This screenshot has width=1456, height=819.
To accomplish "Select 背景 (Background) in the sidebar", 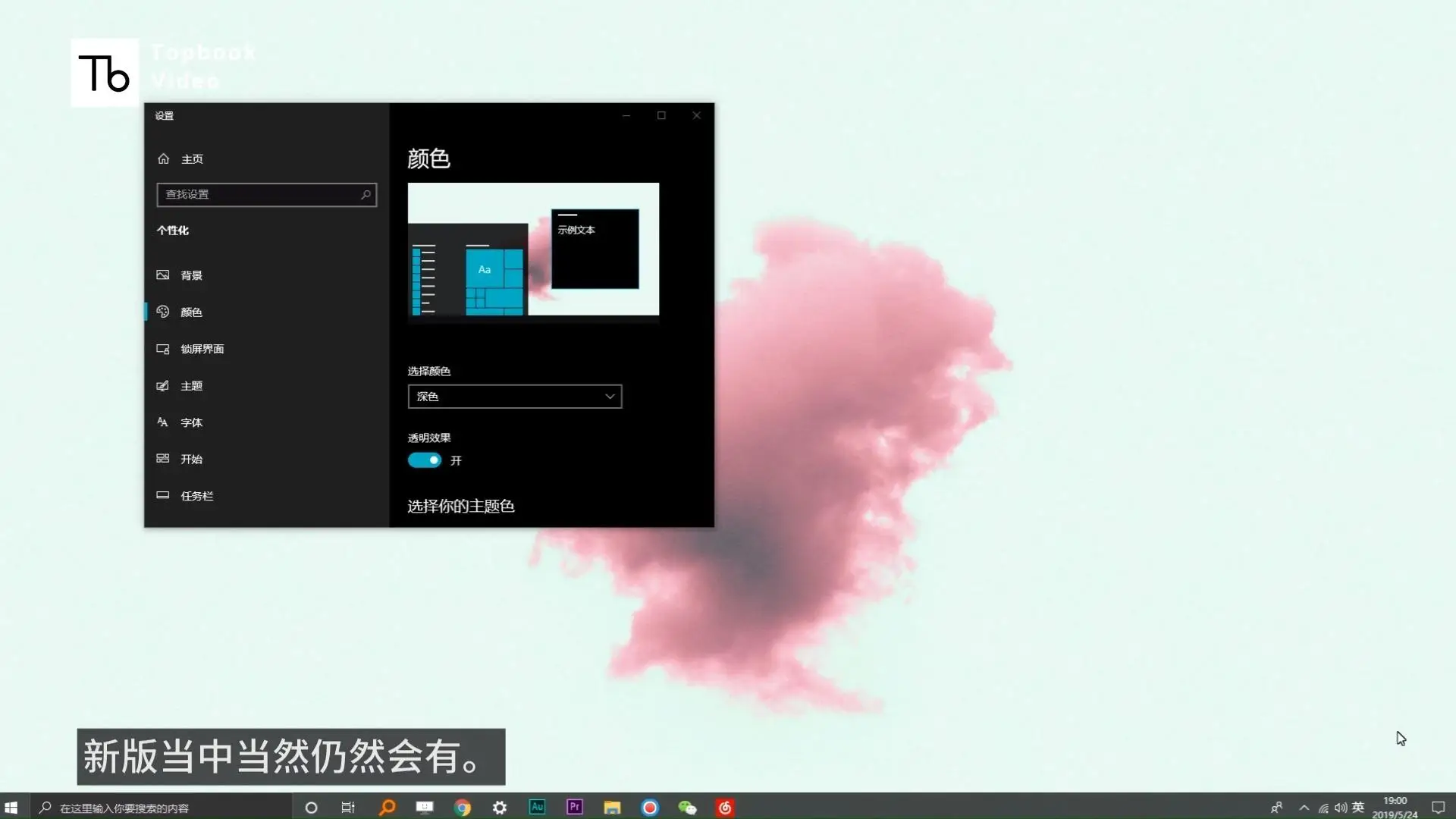I will [x=191, y=275].
